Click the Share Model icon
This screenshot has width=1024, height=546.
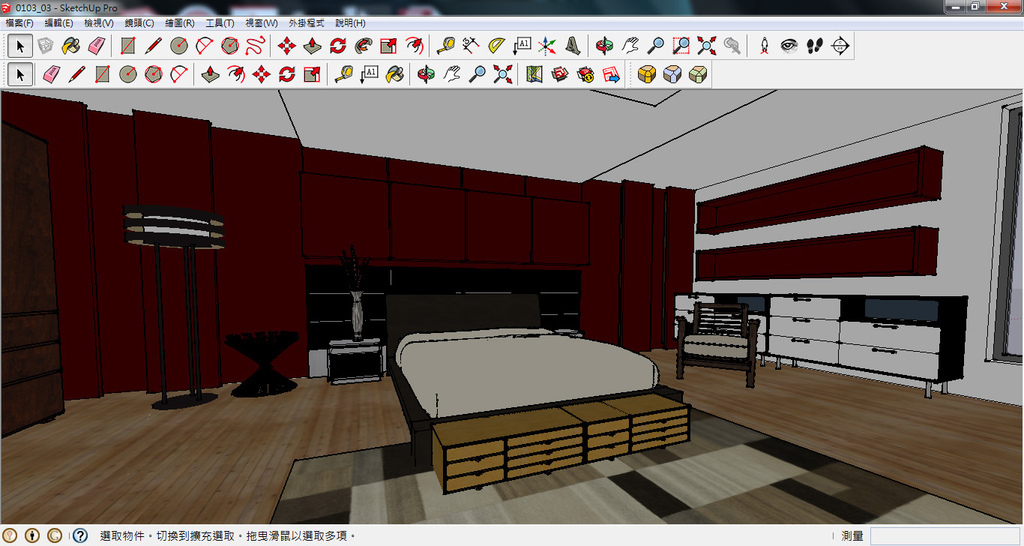pyautogui.click(x=586, y=74)
